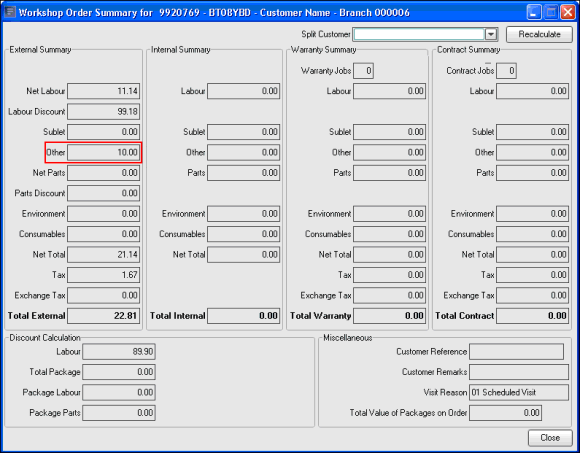Select the Visit Reason field
Viewport: 580px width, 453px height.
pos(519,392)
